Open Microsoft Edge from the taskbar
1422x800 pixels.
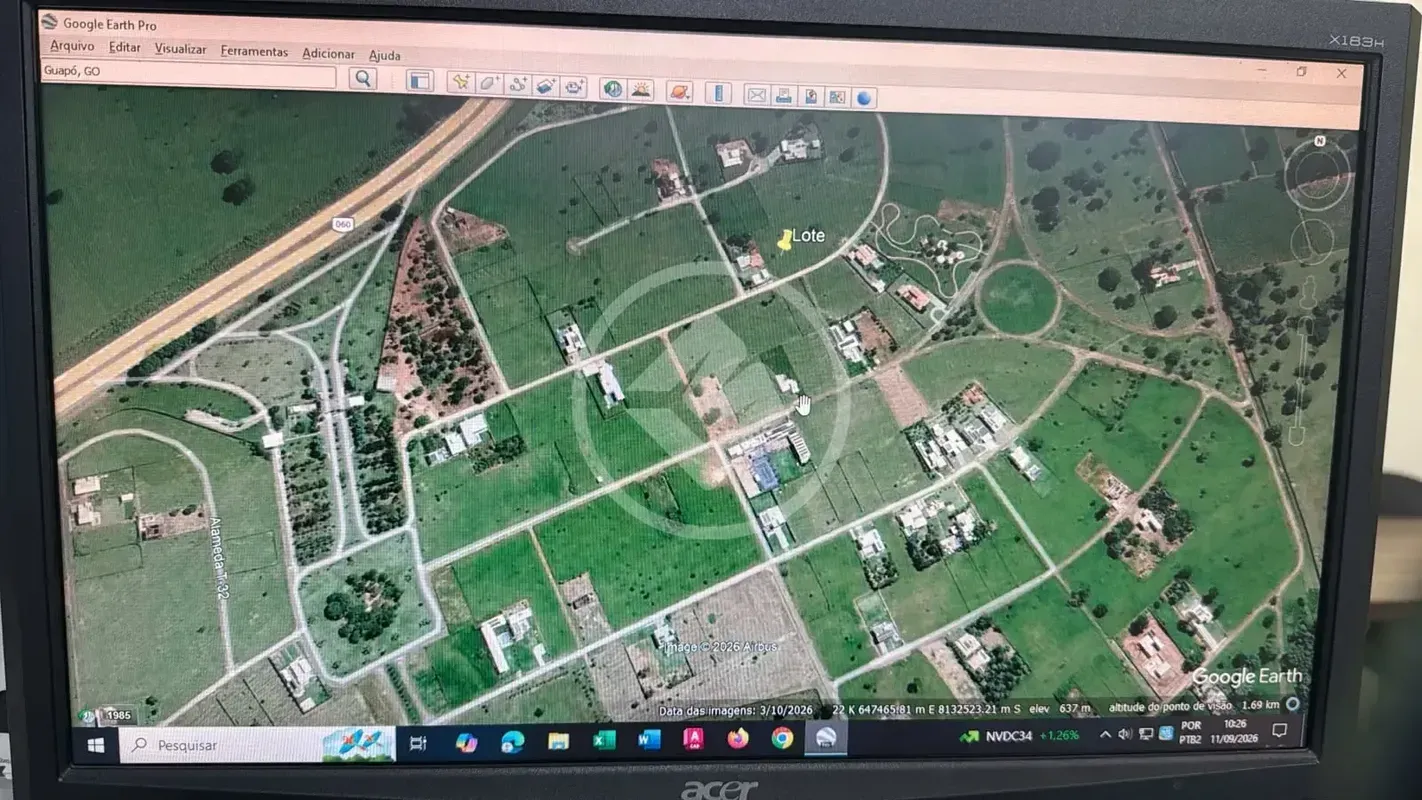coord(512,742)
